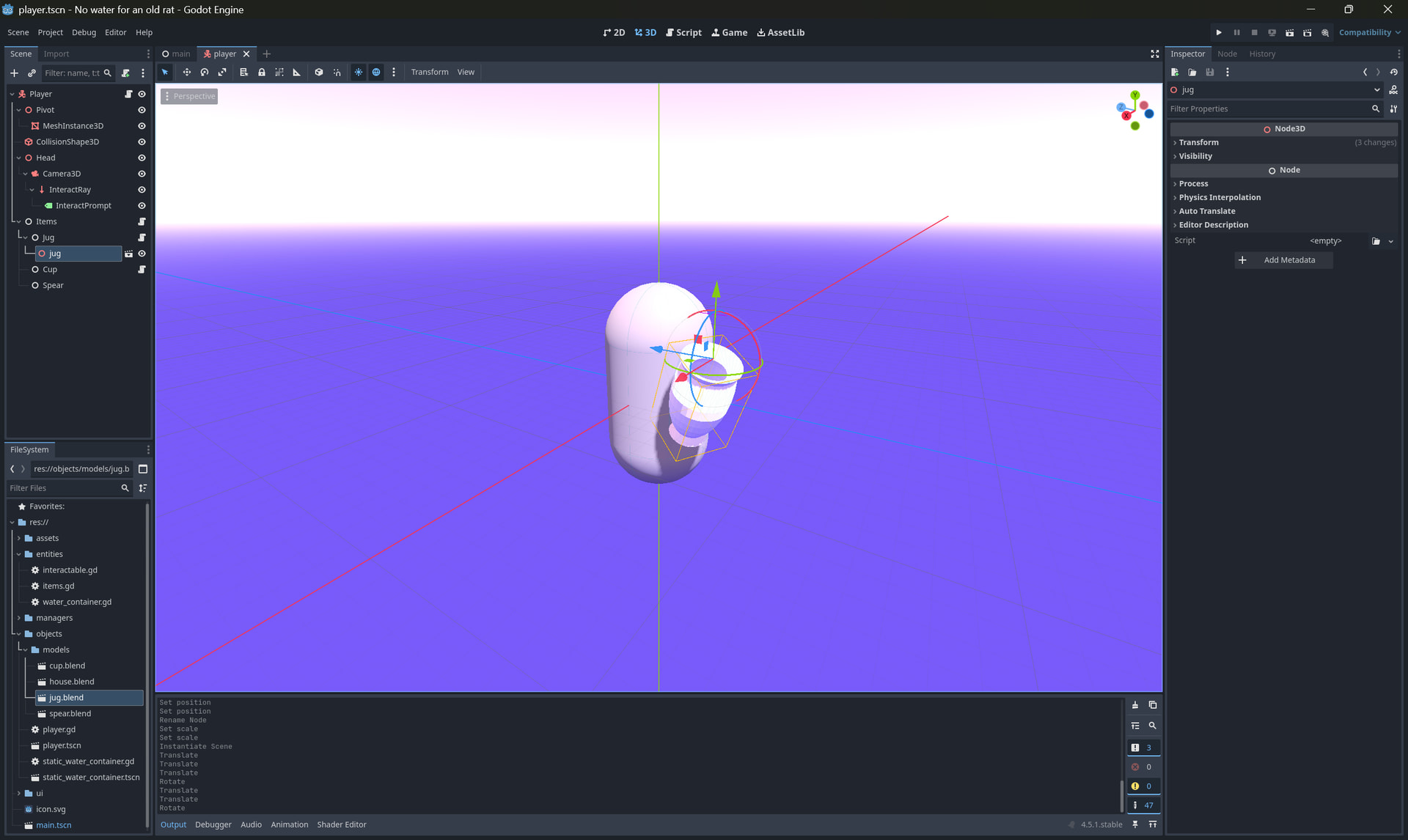Click the Add Metadata button
The width and height of the screenshot is (1408, 840).
point(1284,260)
